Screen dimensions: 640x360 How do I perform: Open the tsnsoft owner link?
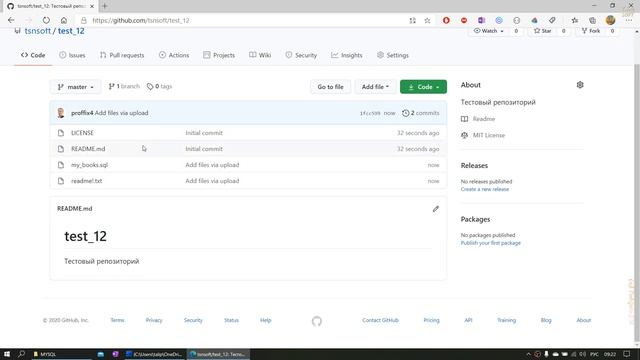pos(38,31)
